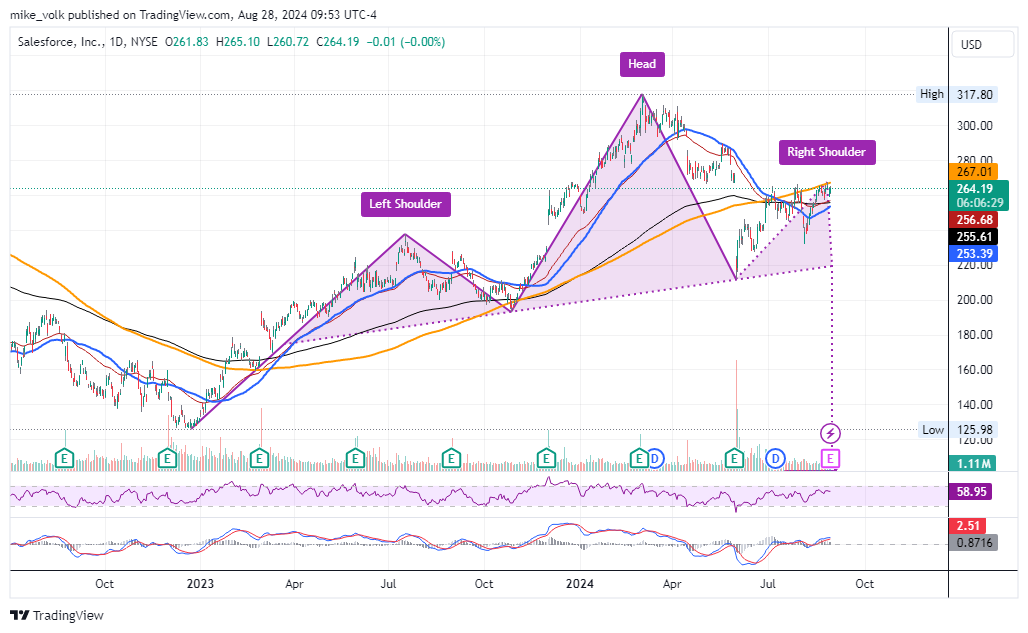The height and width of the screenshot is (633, 1028).
Task: Open the pink upcoming earnings E marker
Action: [830, 458]
